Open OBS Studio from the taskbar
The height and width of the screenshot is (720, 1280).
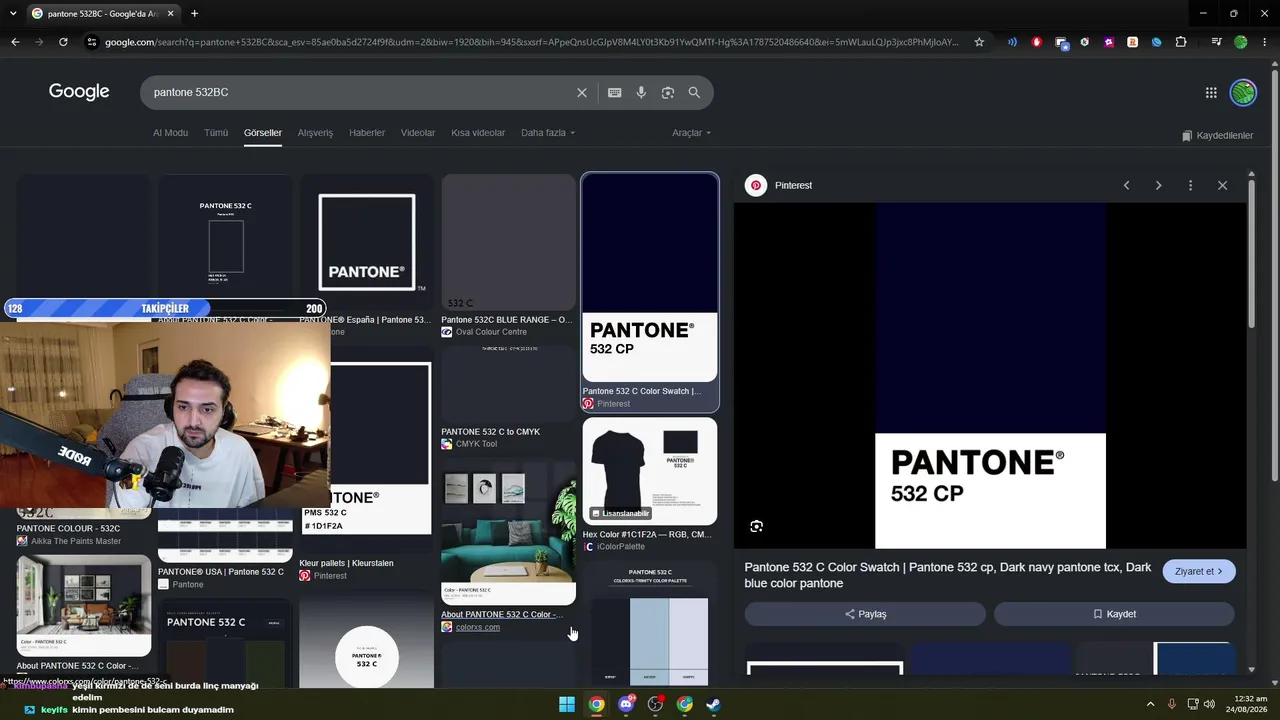tap(655, 704)
